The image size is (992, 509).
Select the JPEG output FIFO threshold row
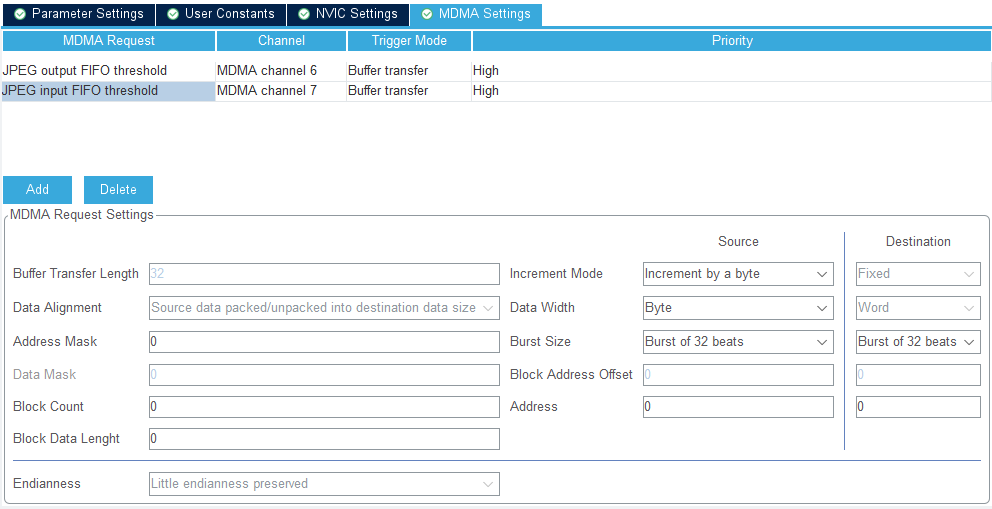click(497, 71)
